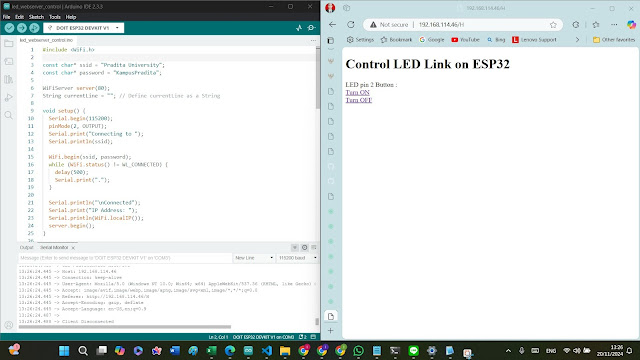Close the Serial Monitor tab
This screenshot has width=640, height=360.
coord(73,248)
